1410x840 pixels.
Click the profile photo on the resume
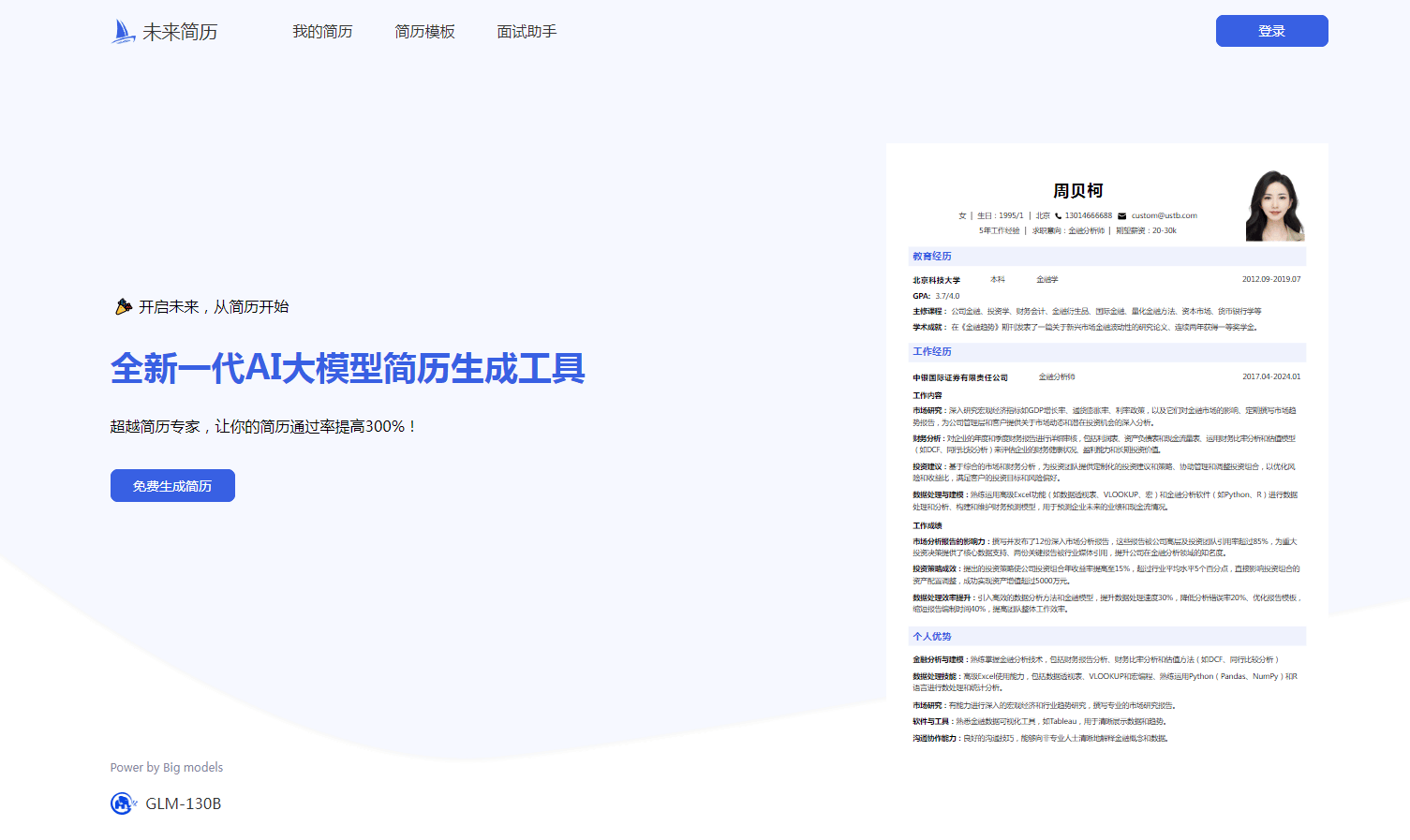[x=1274, y=206]
